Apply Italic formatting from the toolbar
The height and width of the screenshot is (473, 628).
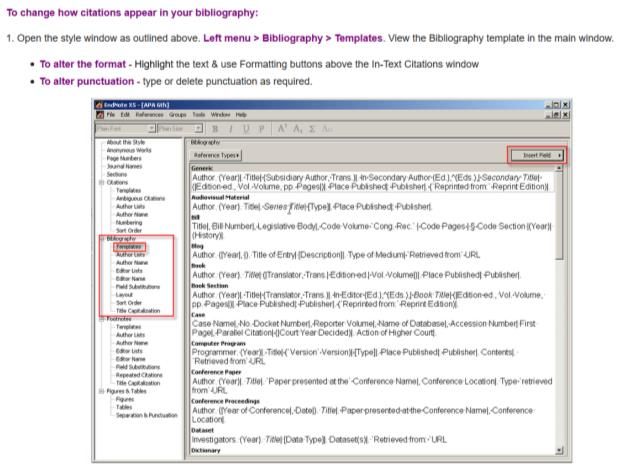(231, 129)
